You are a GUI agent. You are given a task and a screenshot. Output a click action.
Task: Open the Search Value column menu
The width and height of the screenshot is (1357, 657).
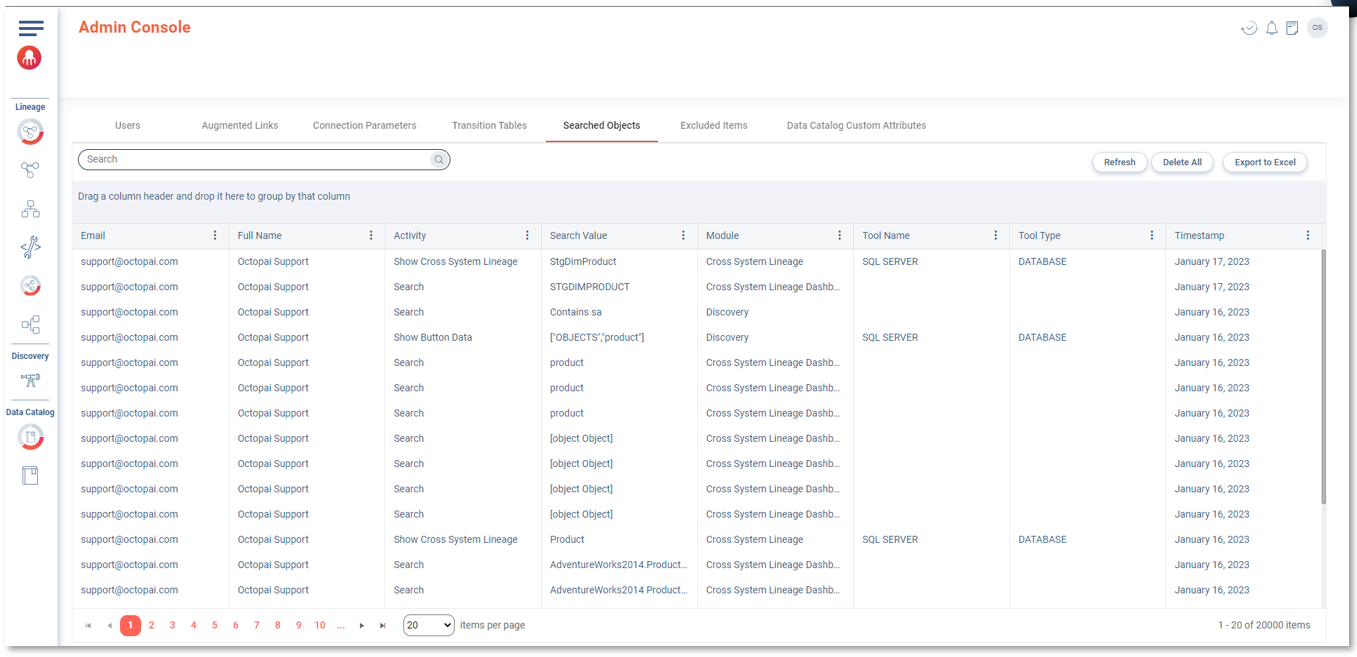tap(683, 236)
